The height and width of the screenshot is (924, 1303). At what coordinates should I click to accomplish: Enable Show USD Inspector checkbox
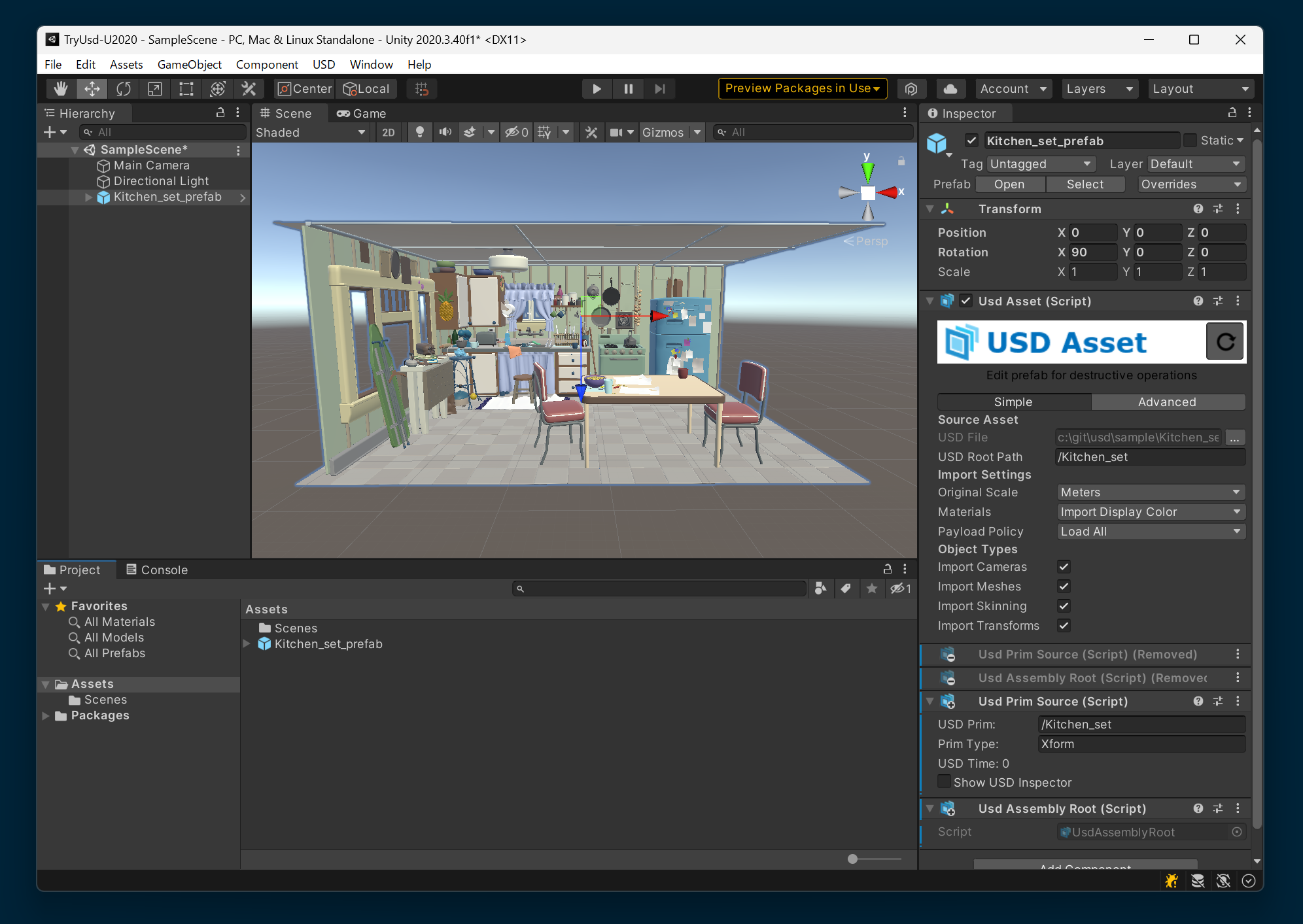(944, 782)
